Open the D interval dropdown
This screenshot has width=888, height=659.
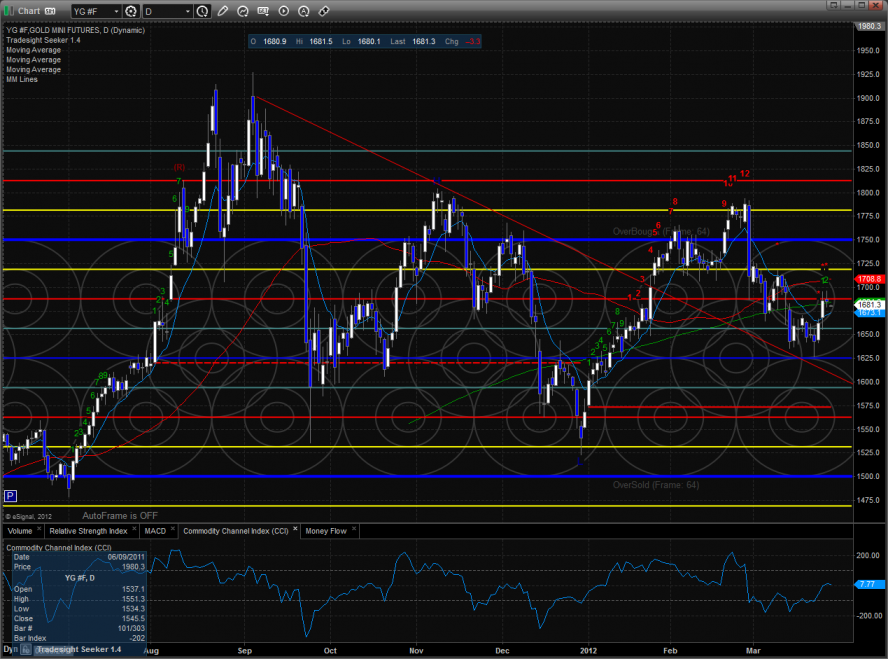tap(187, 11)
